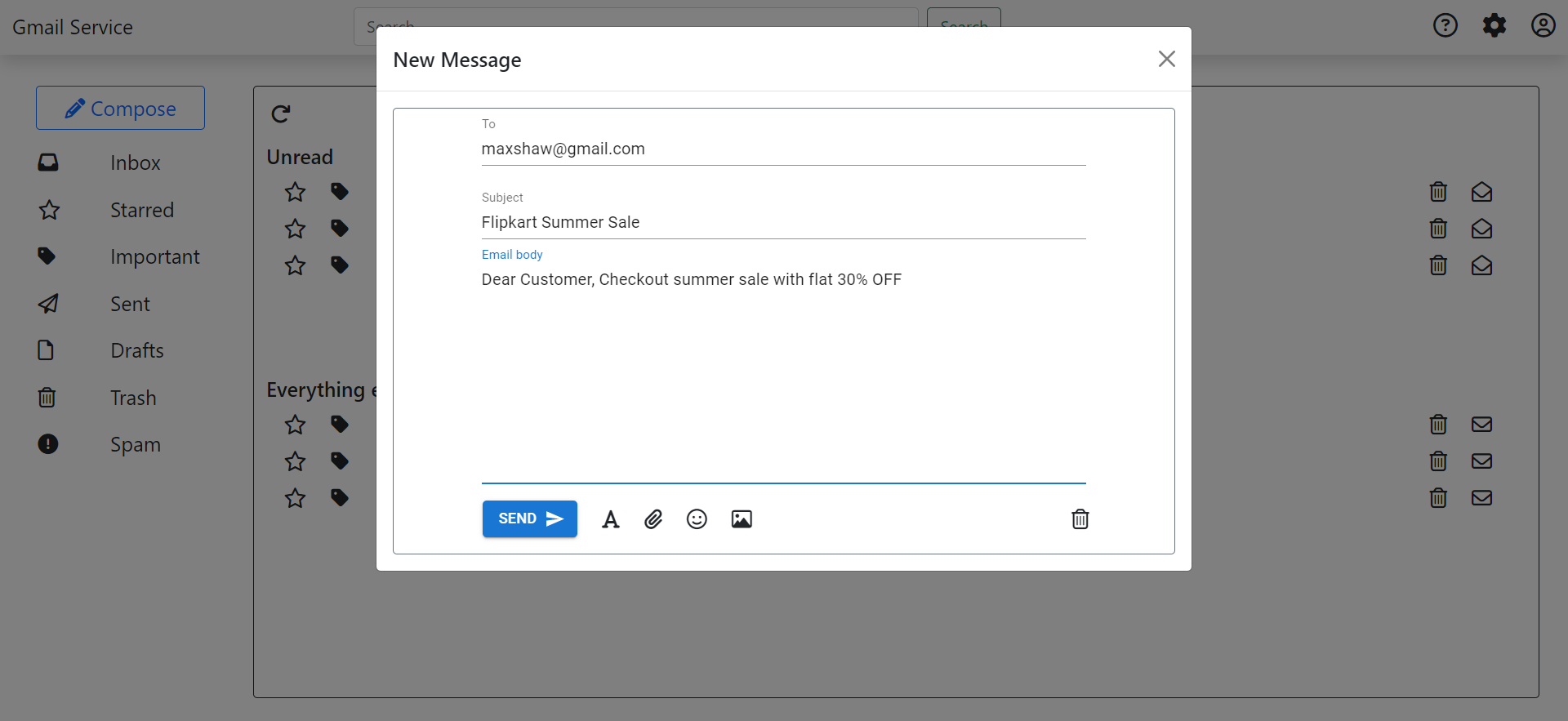Click the Sent paper-plane icon
1568x721 pixels.
48,304
